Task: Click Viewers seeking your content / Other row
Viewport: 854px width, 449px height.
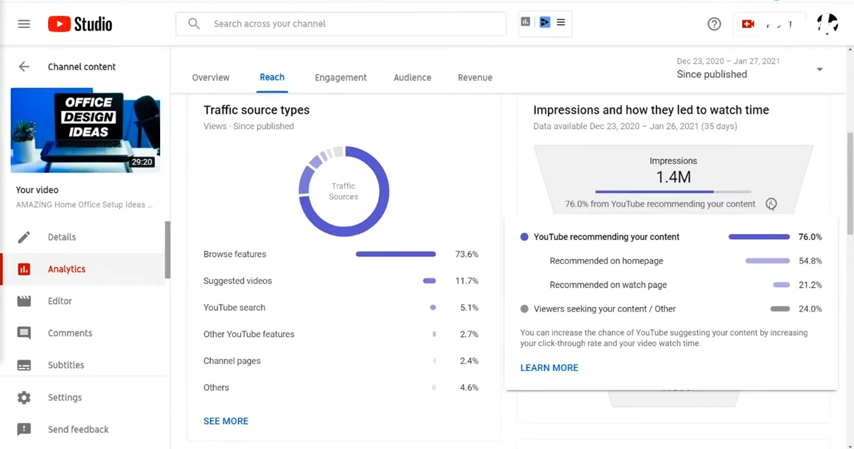Action: pos(671,309)
